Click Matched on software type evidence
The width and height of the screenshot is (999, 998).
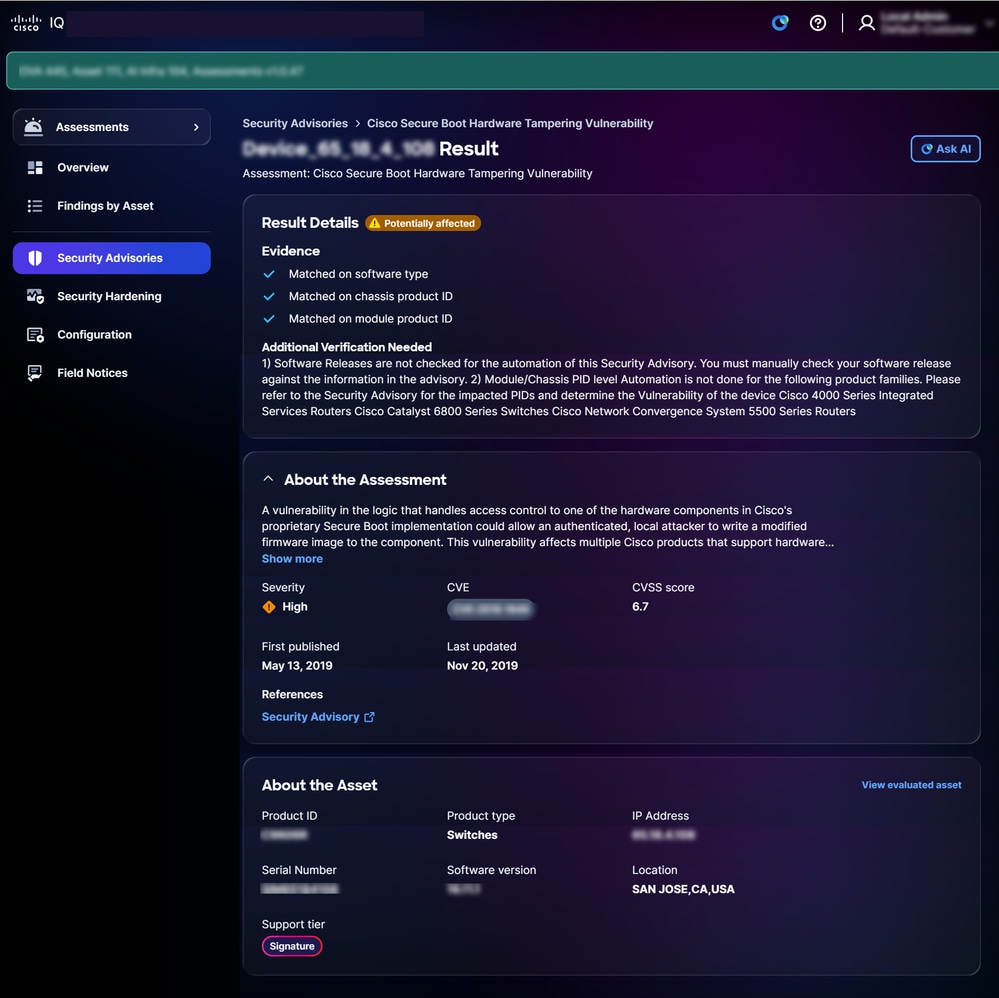click(358, 274)
